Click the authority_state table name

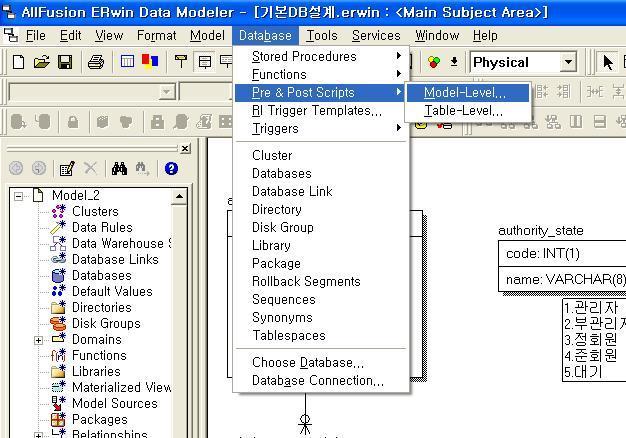pyautogui.click(x=541, y=230)
